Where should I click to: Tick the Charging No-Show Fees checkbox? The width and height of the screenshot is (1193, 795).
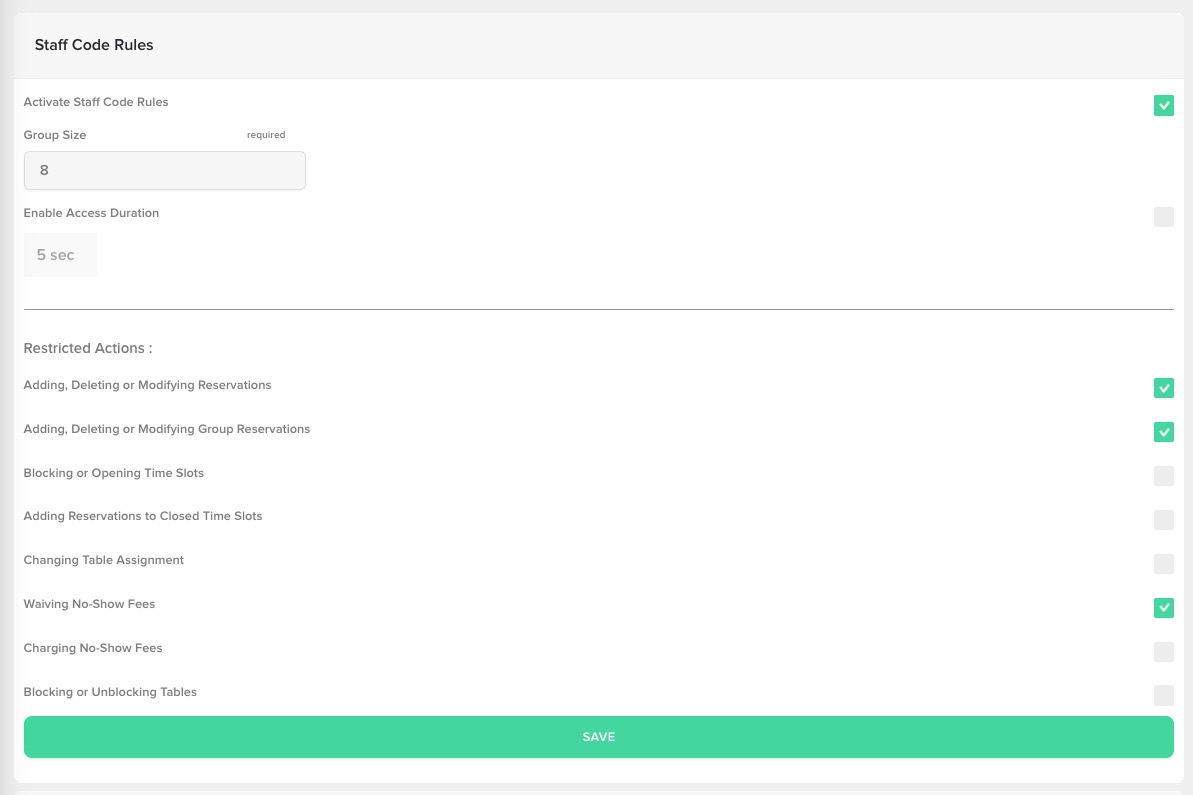pyautogui.click(x=1163, y=652)
